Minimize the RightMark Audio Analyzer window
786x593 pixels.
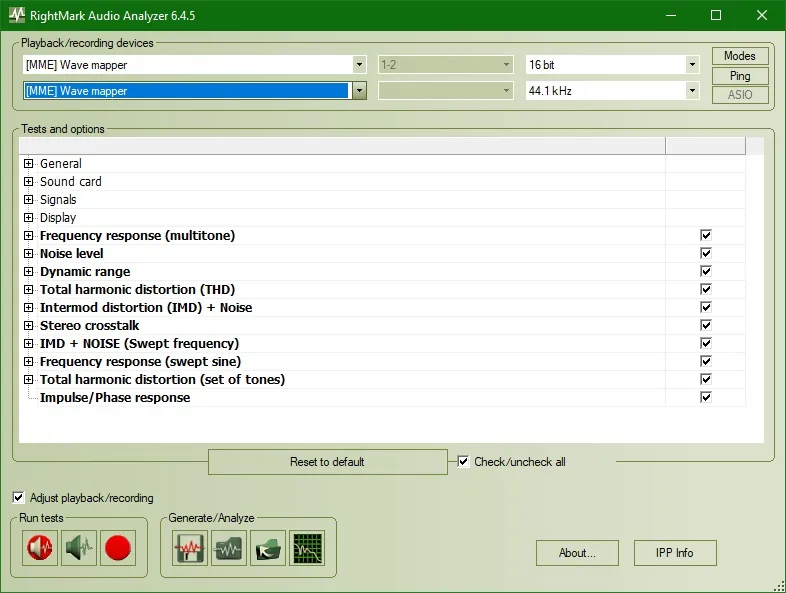click(671, 15)
